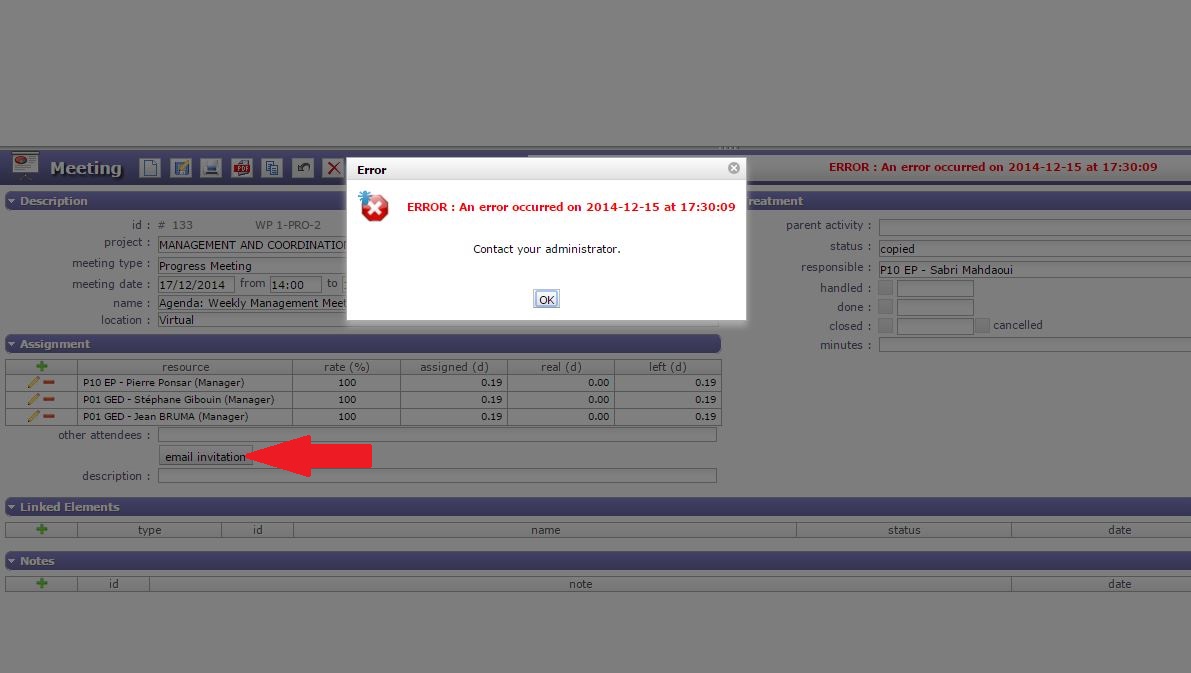
Task: Add a linked element with green plus
Action: [42, 529]
